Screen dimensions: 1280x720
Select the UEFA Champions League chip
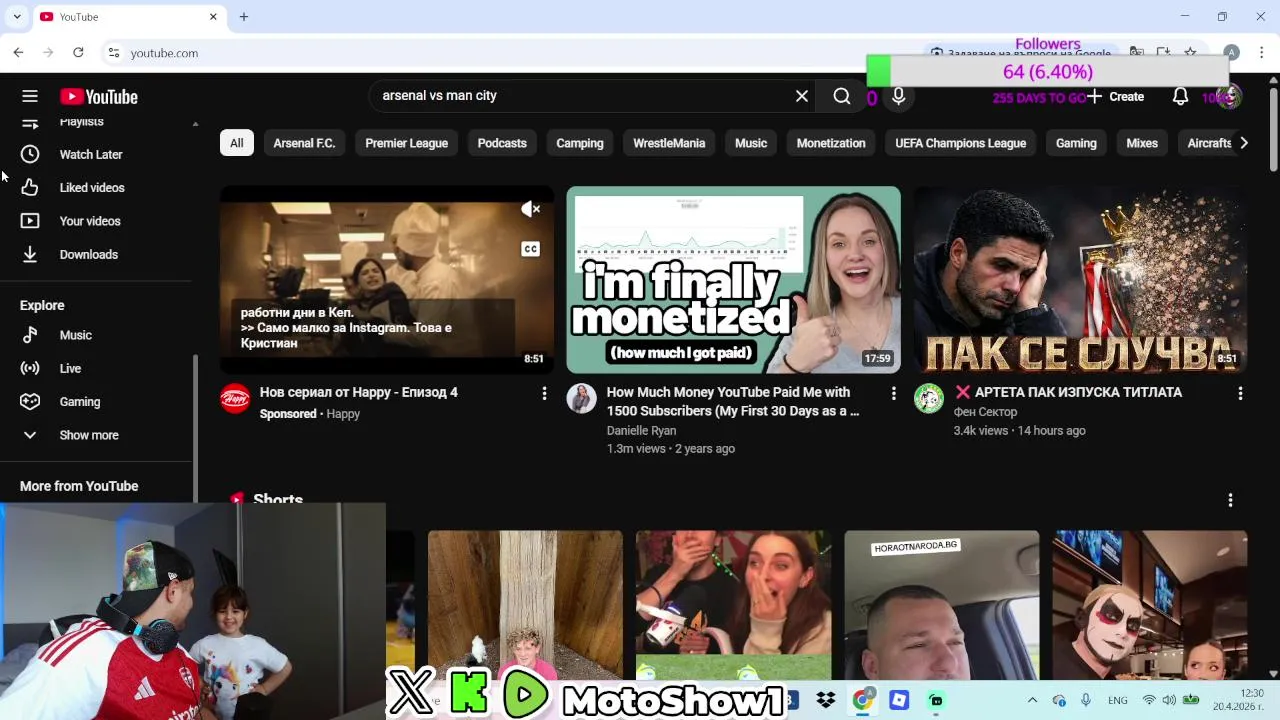pos(960,143)
